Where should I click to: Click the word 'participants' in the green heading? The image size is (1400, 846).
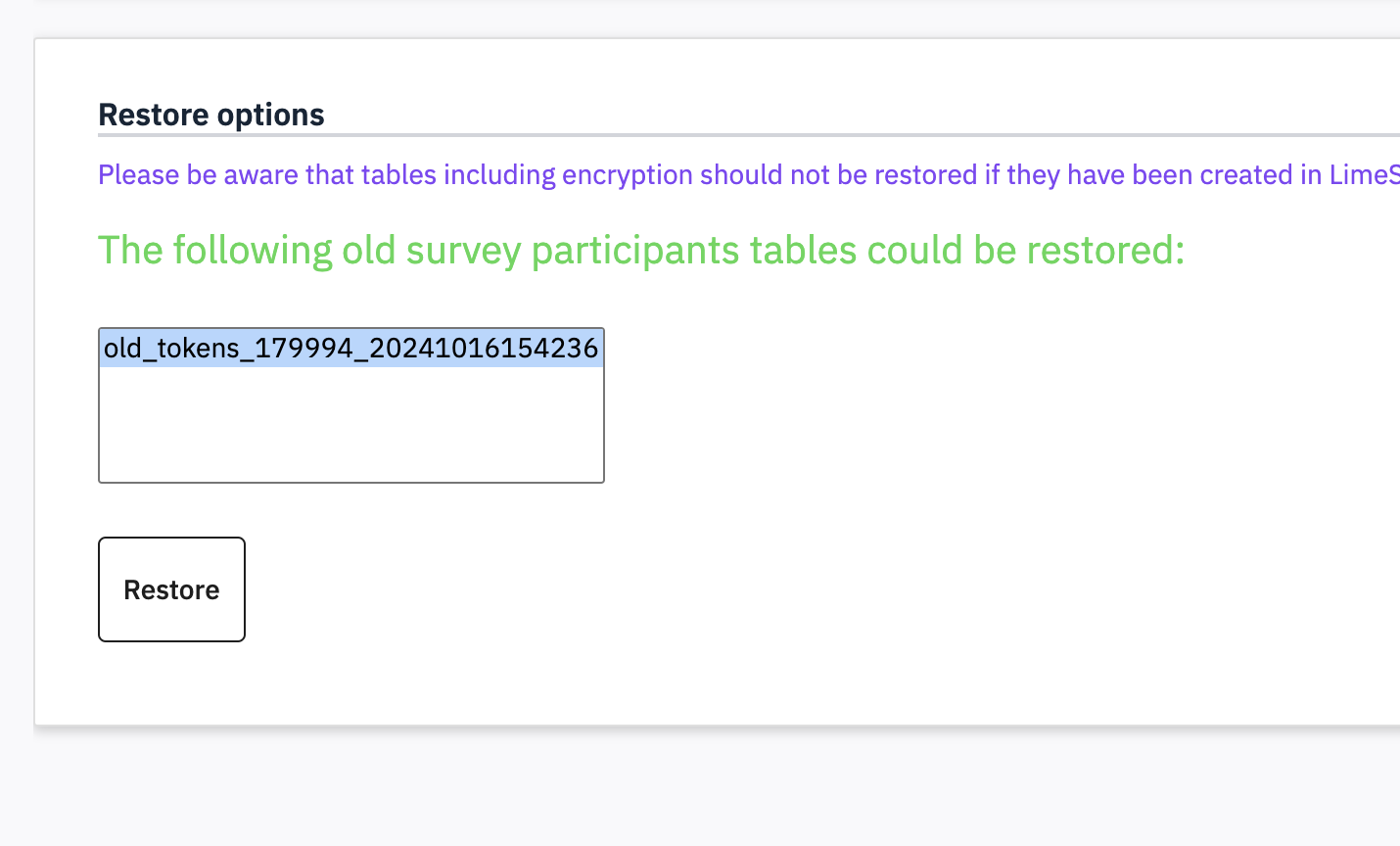[636, 251]
